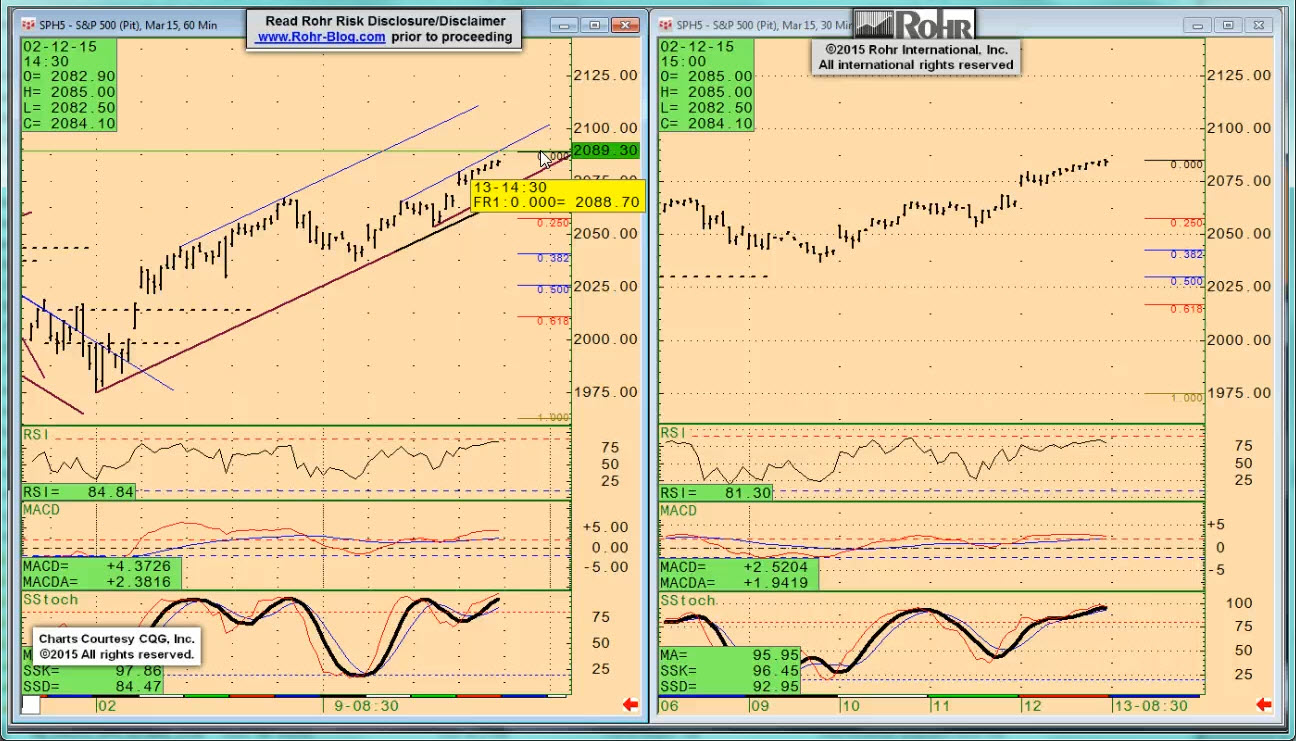Click the RSI= 81.30 value box
Image resolution: width=1296 pixels, height=741 pixels.
click(x=717, y=493)
